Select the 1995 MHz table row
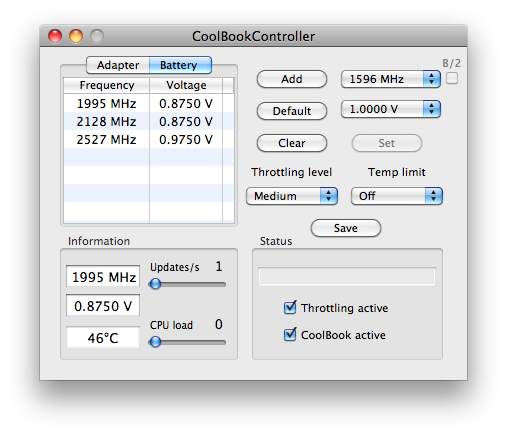The width and height of the screenshot is (507, 435). (x=149, y=103)
